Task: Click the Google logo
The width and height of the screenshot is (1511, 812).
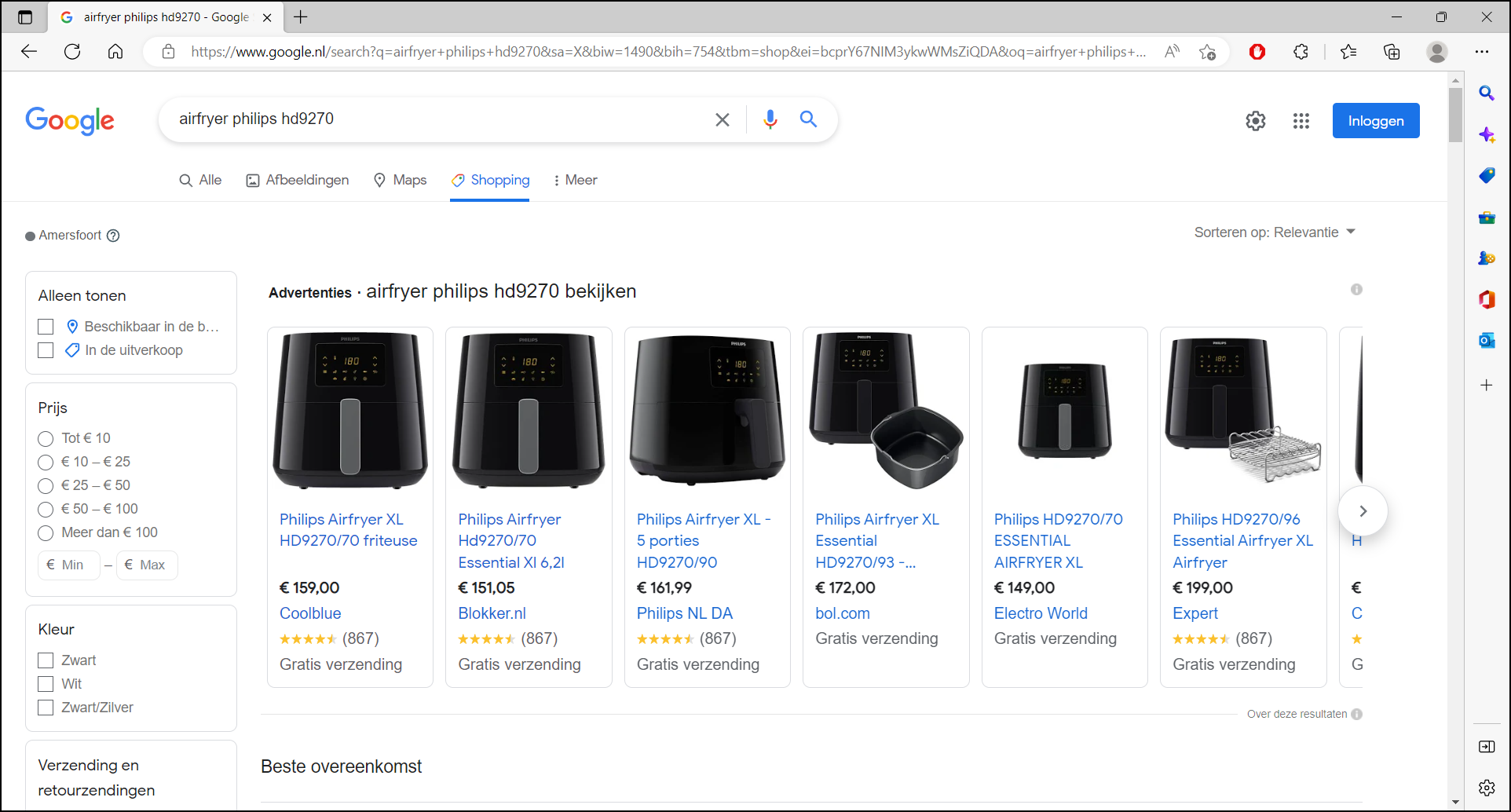Action: pos(70,121)
